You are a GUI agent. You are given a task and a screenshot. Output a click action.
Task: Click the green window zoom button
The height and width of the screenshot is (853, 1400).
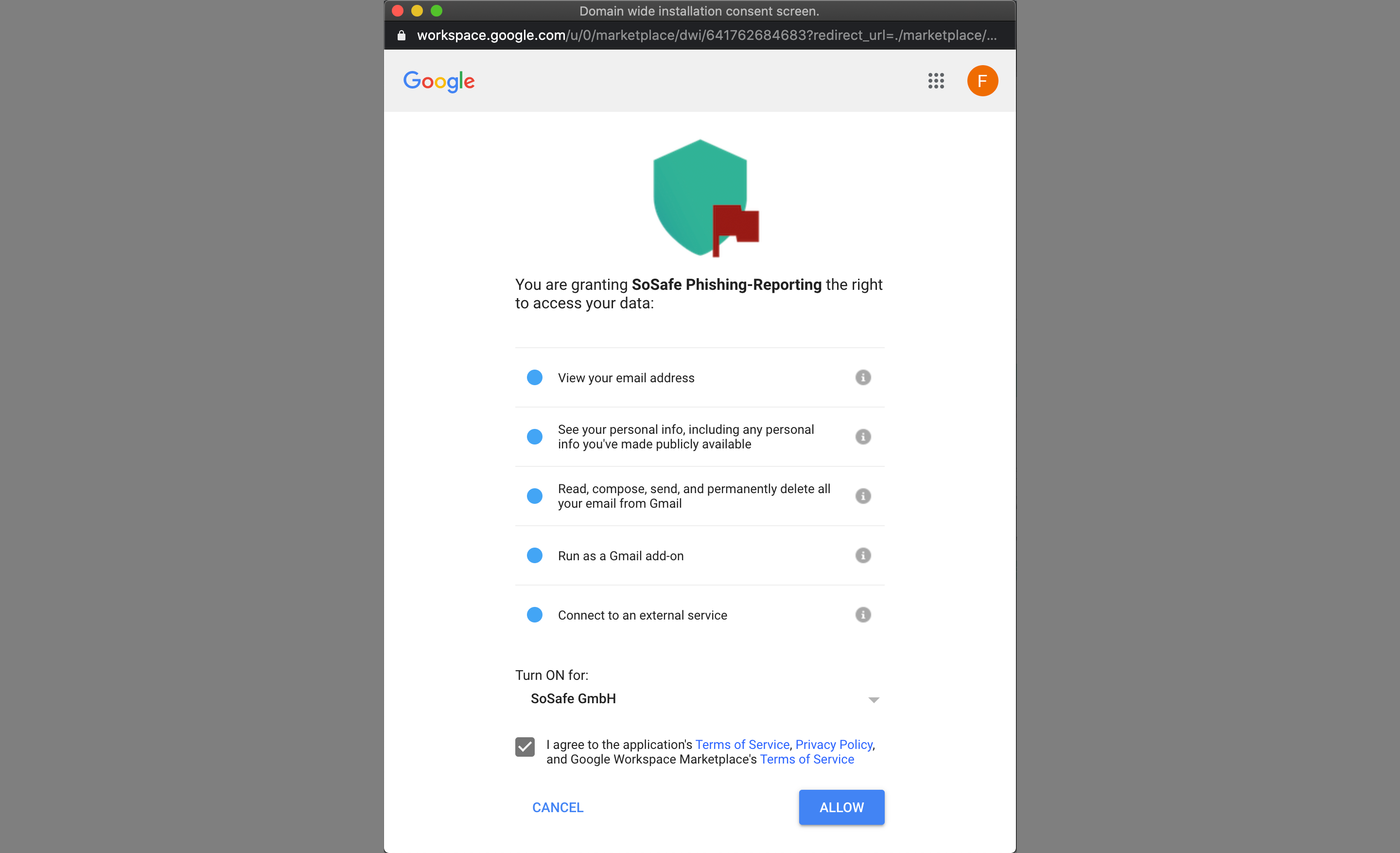pyautogui.click(x=437, y=11)
